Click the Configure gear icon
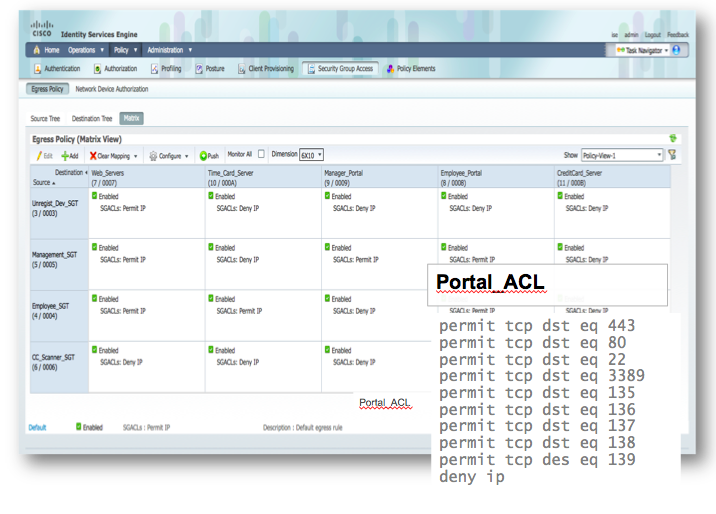This screenshot has height=514, width=716. [x=153, y=156]
